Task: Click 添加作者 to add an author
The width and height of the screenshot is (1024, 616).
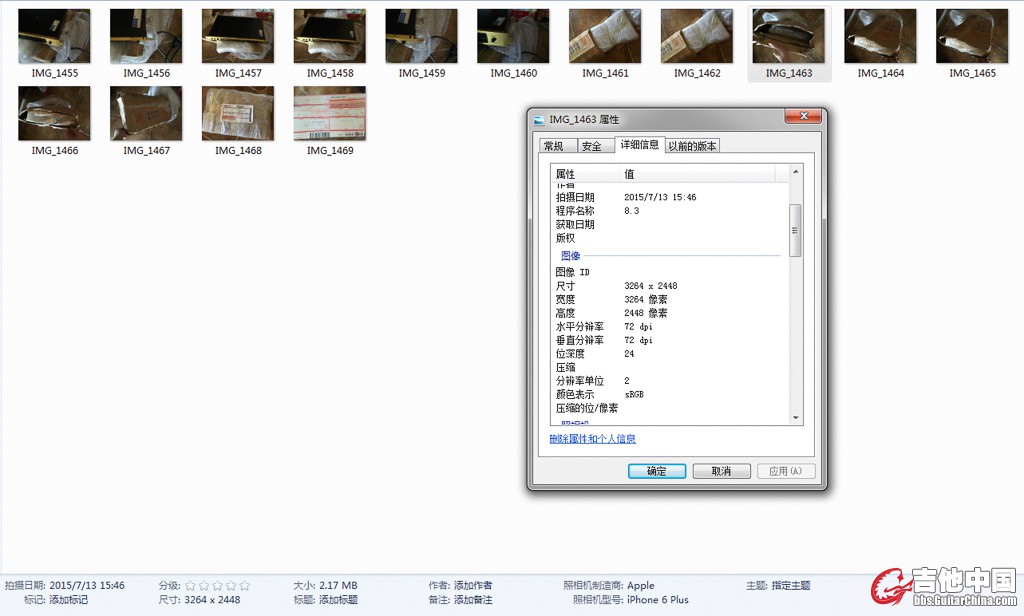Action: point(473,586)
